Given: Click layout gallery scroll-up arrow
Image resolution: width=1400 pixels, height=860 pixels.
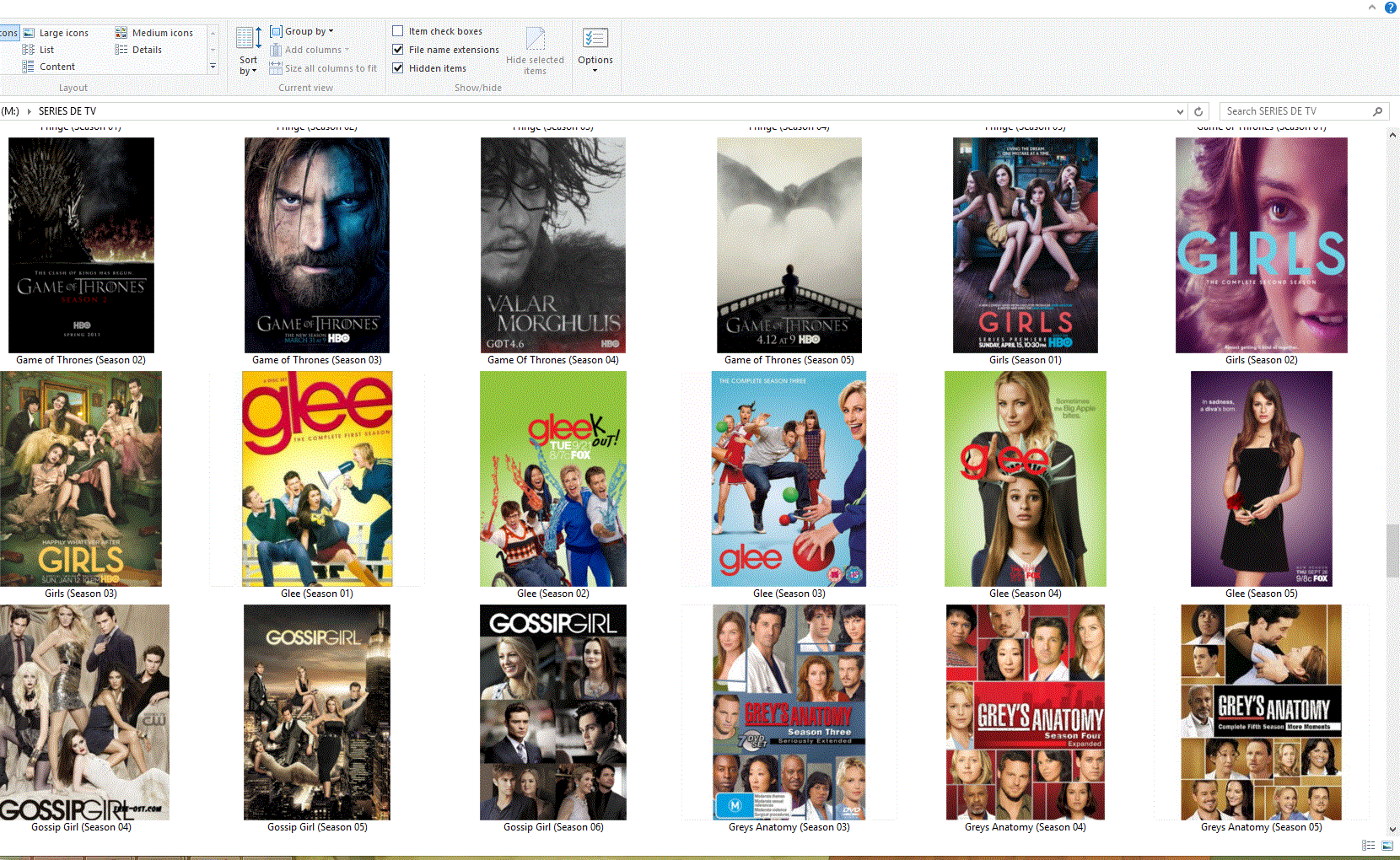Looking at the screenshot, I should [x=213, y=33].
